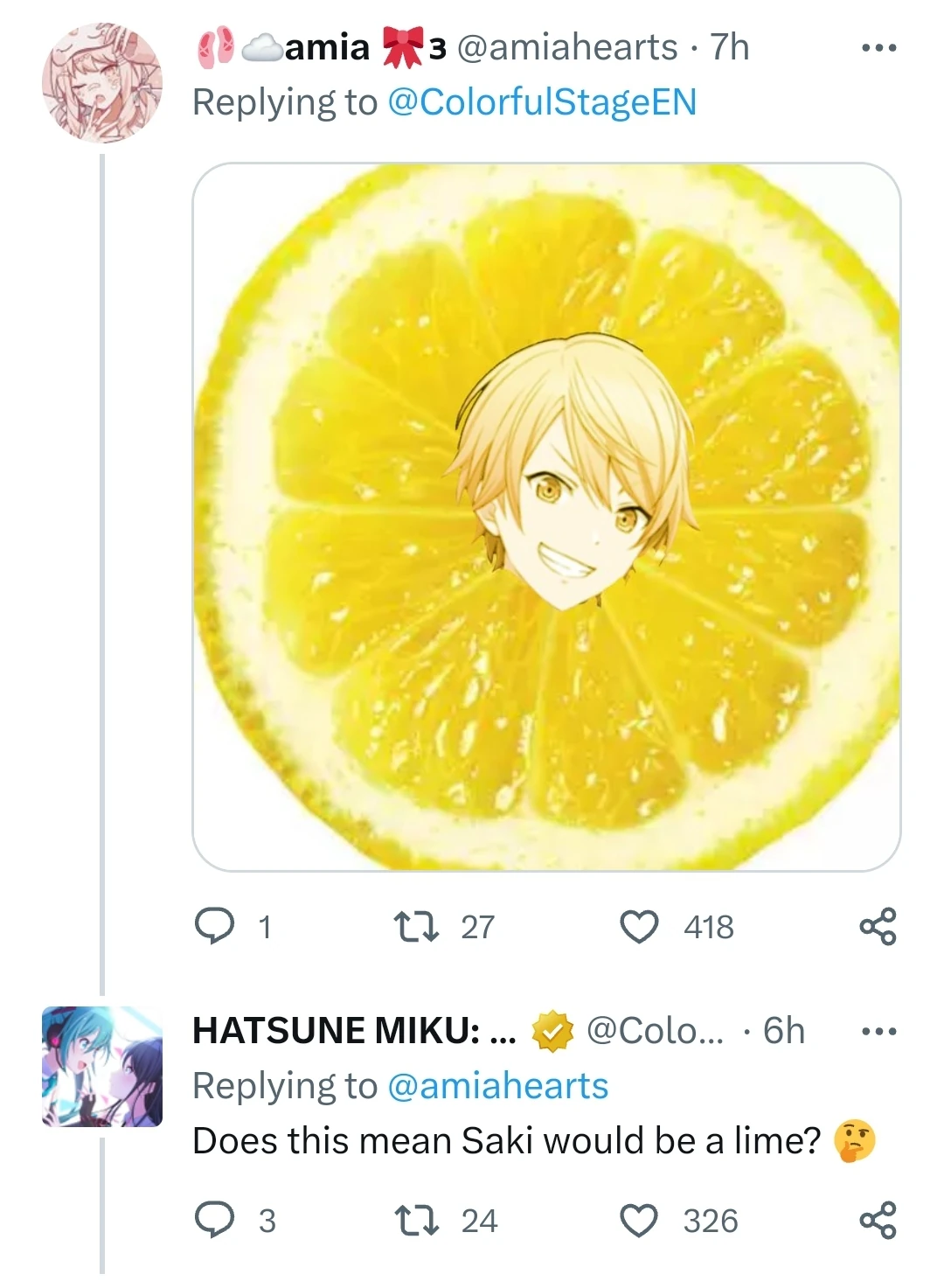Viewport: 944px width, 1288px height.
Task: Open the @amiahearts handle in tweet header
Action: [x=566, y=47]
